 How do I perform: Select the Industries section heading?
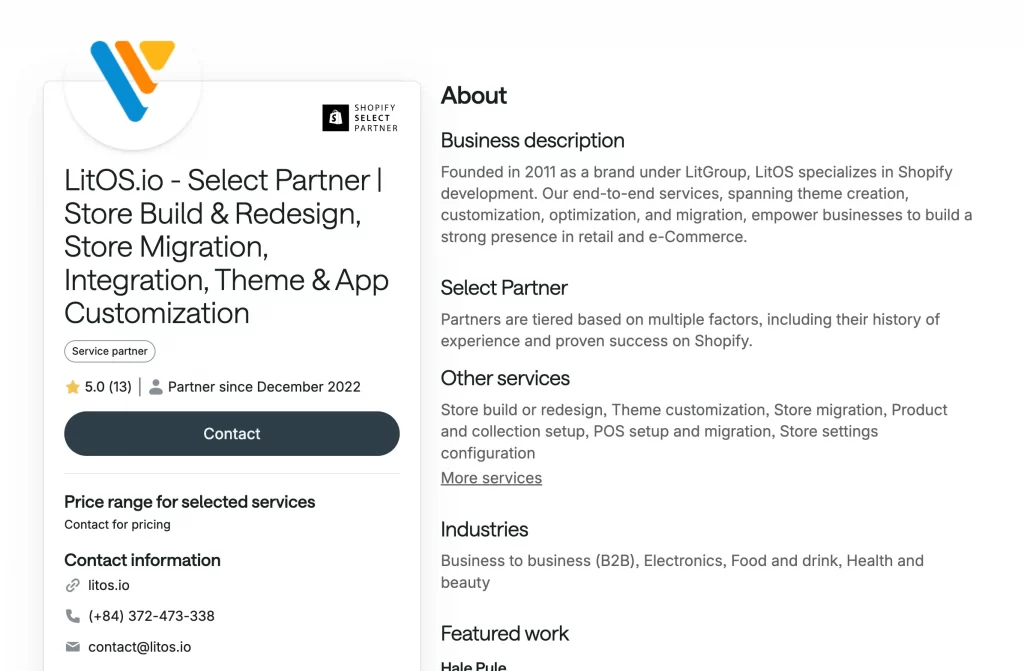(x=484, y=530)
